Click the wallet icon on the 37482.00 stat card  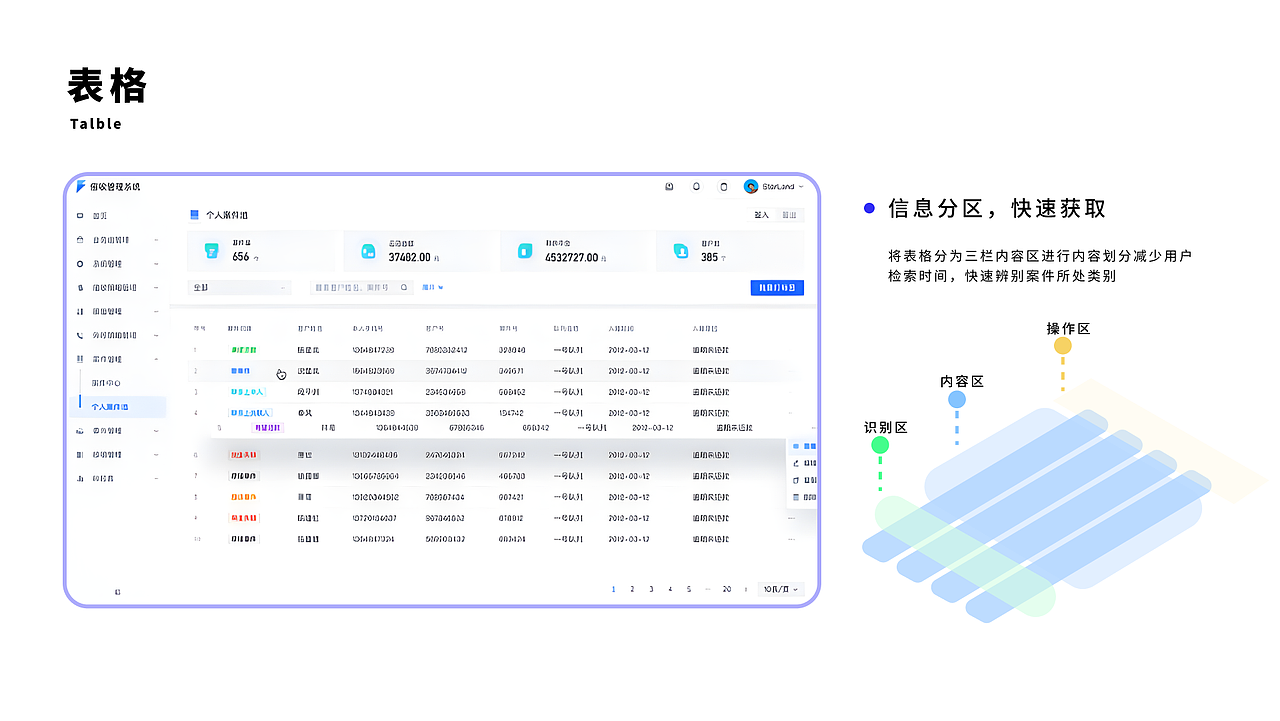[x=368, y=250]
